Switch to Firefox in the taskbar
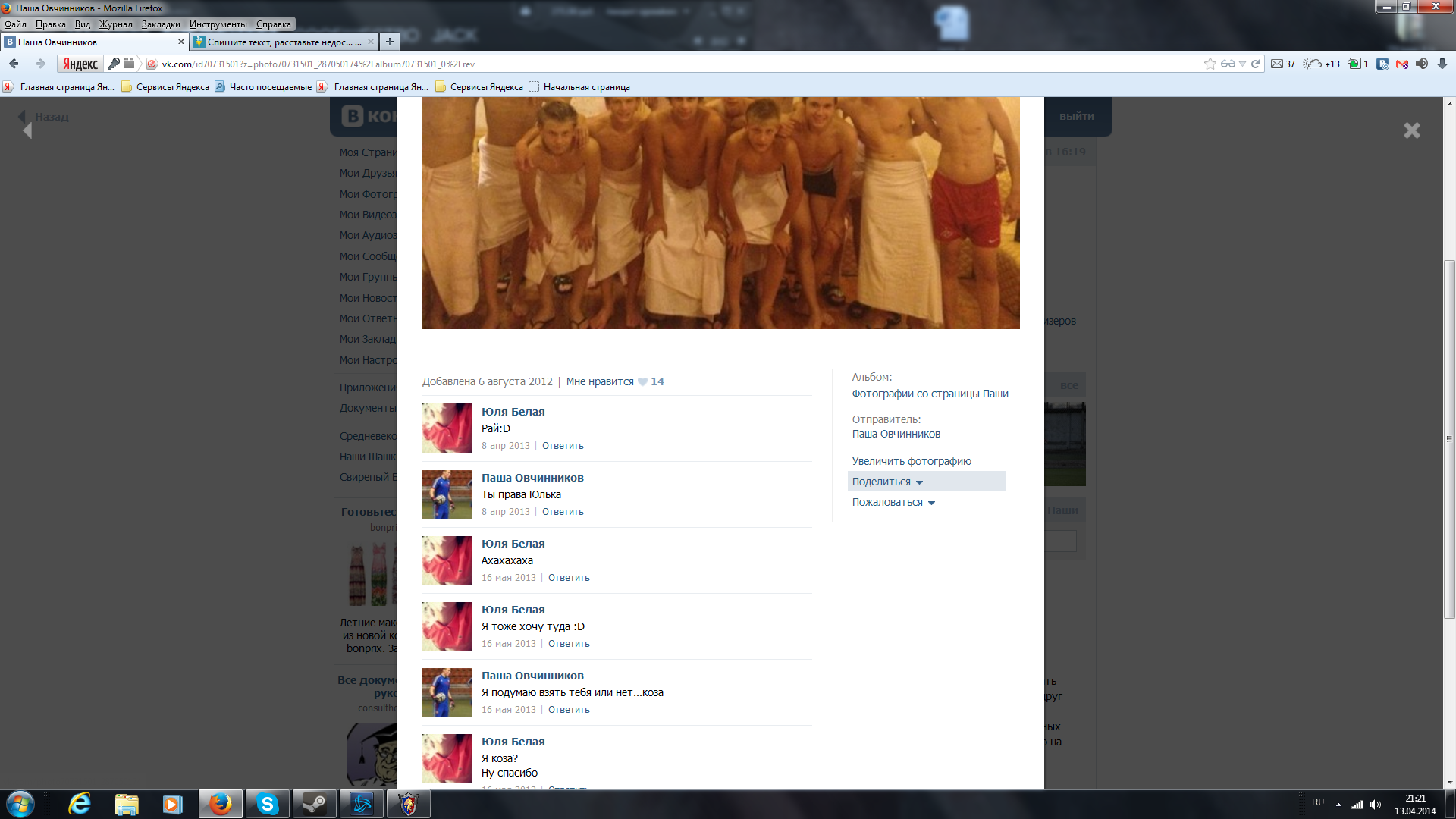Screen dimensions: 1456x819 tap(221, 804)
